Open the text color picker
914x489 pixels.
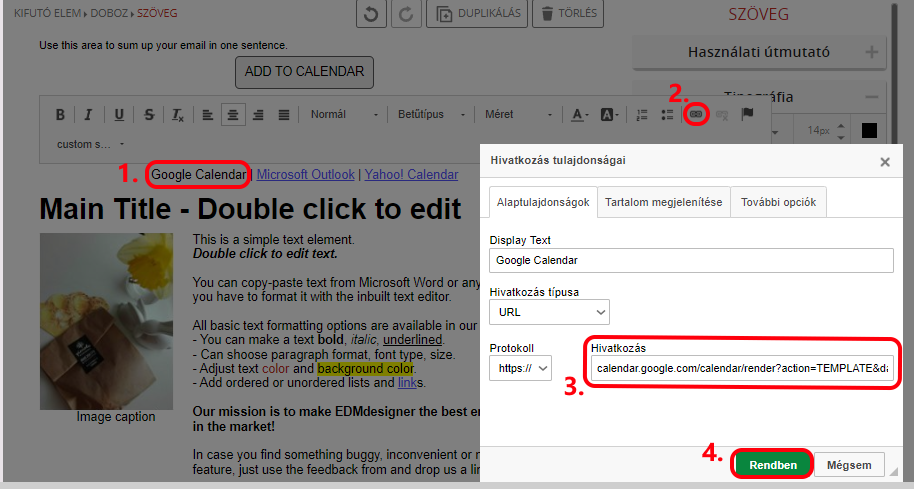579,115
